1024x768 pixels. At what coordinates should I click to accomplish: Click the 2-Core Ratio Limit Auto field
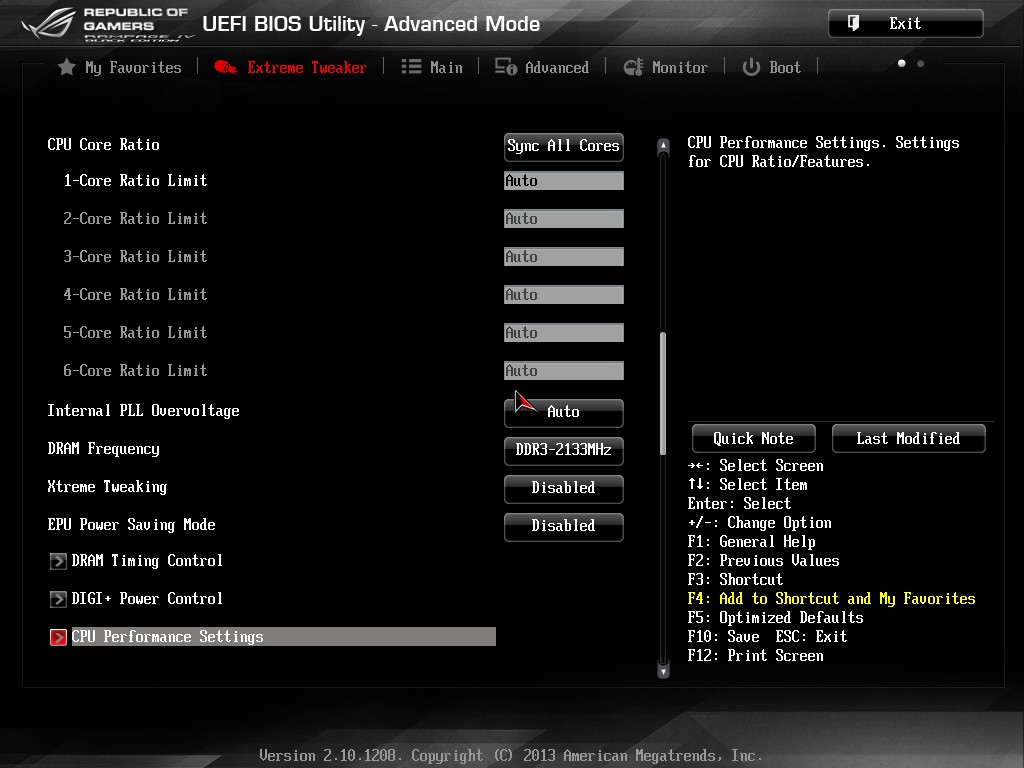click(564, 219)
